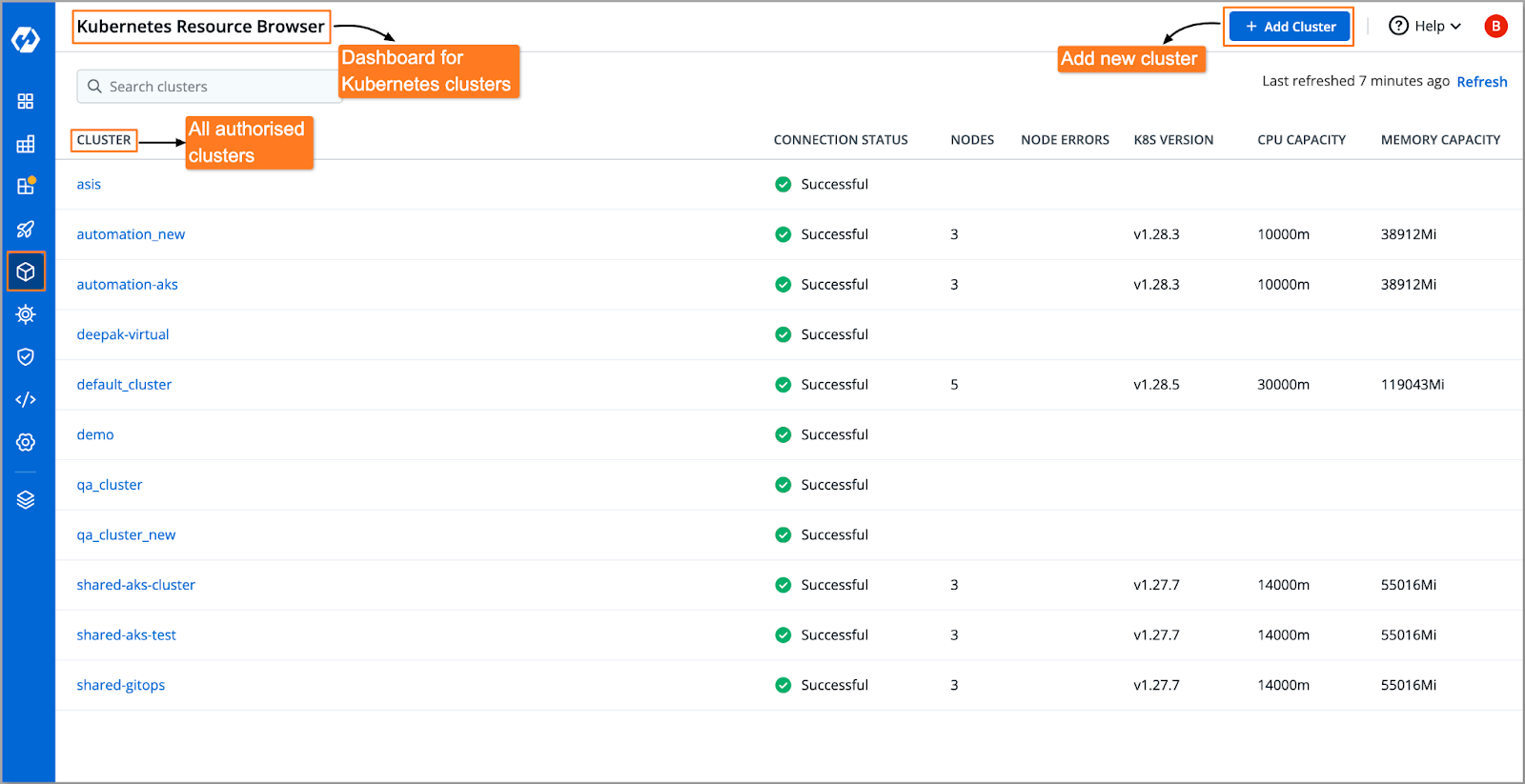1525x784 pixels.
Task: Open the Application Groups icon in sidebar
Action: (26, 144)
